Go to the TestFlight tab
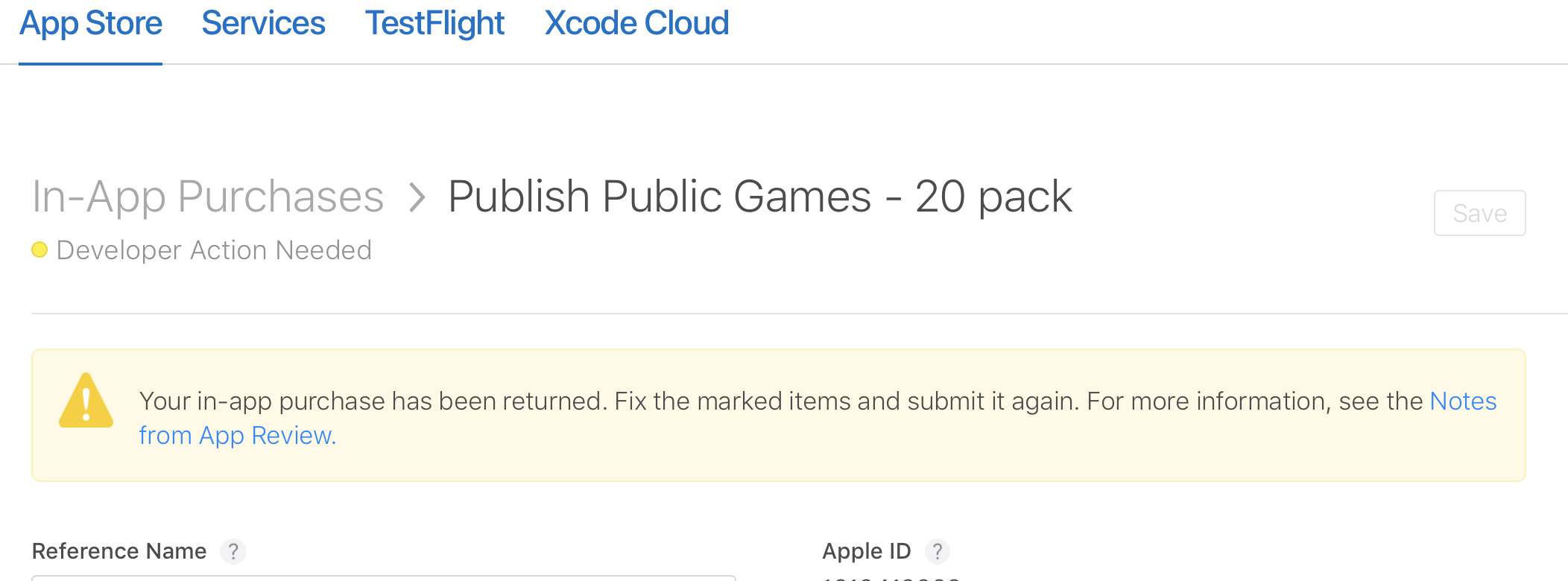1568x581 pixels. (434, 24)
